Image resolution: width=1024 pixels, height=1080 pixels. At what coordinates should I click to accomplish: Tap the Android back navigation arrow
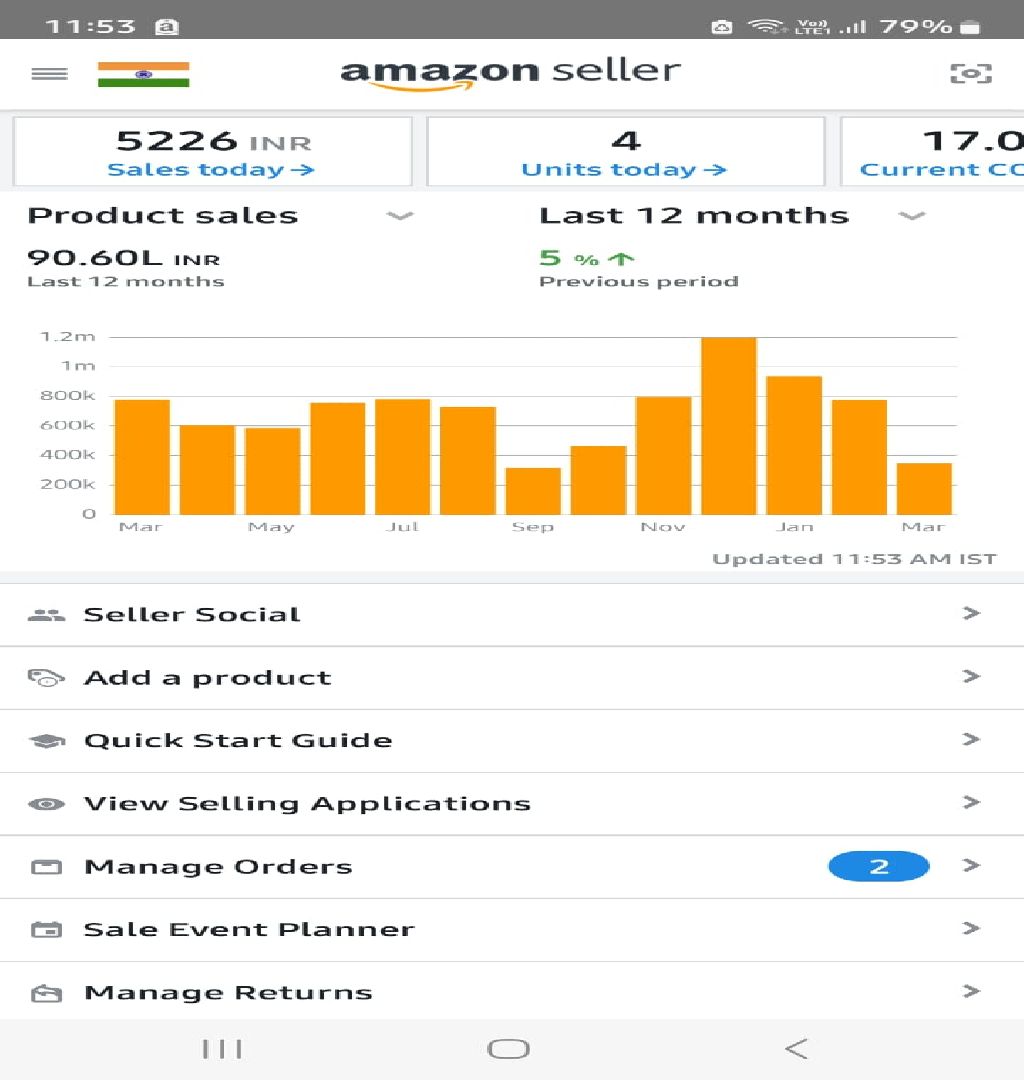[796, 1049]
